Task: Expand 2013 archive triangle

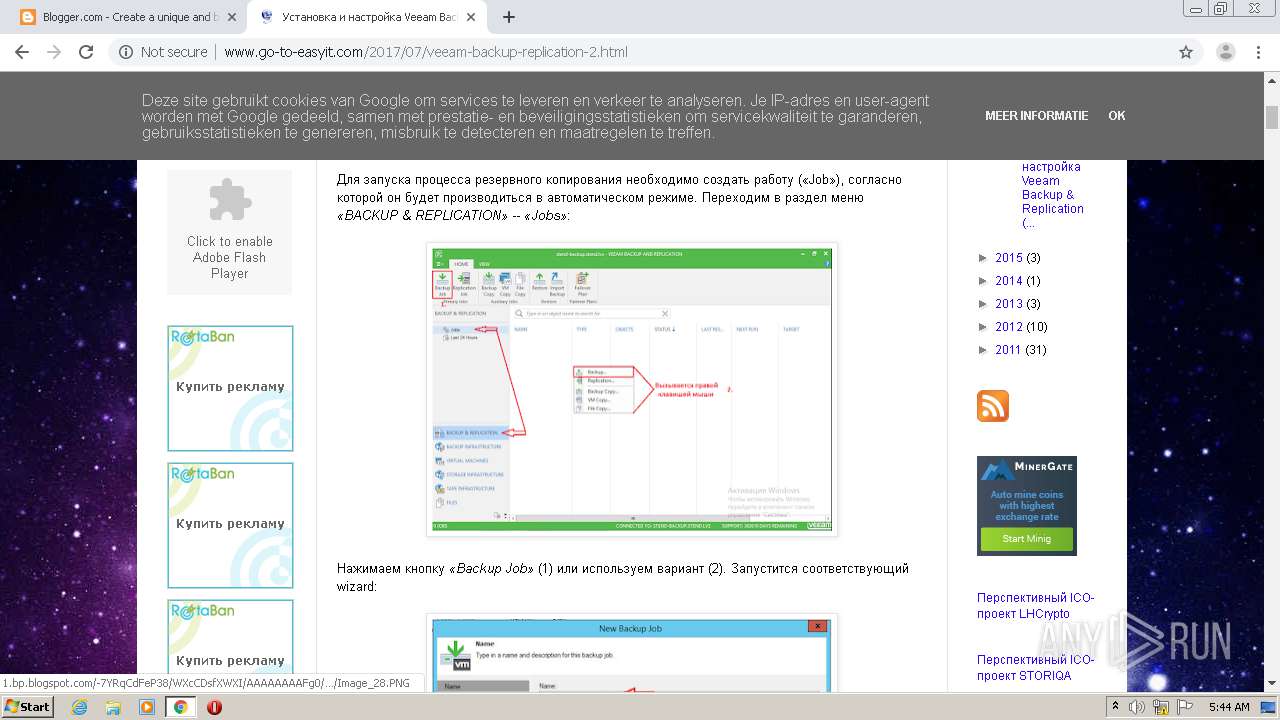Action: click(x=984, y=304)
